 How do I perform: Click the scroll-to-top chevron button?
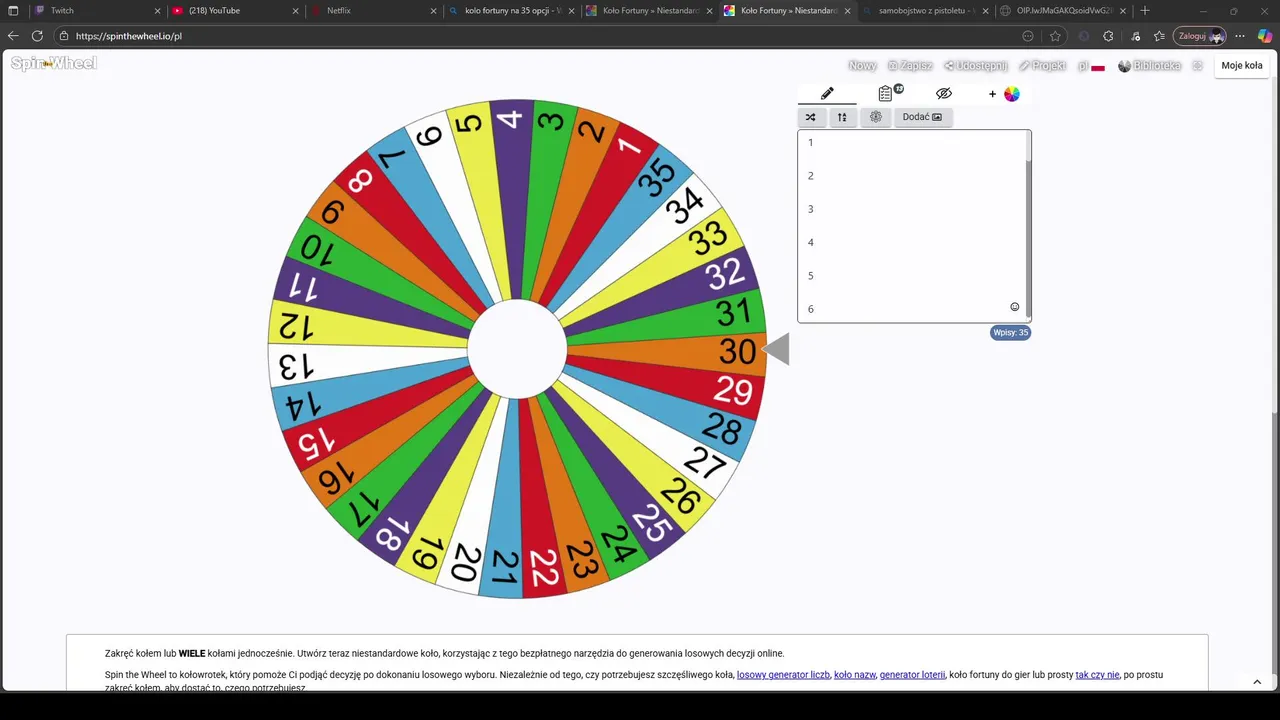point(1257,682)
